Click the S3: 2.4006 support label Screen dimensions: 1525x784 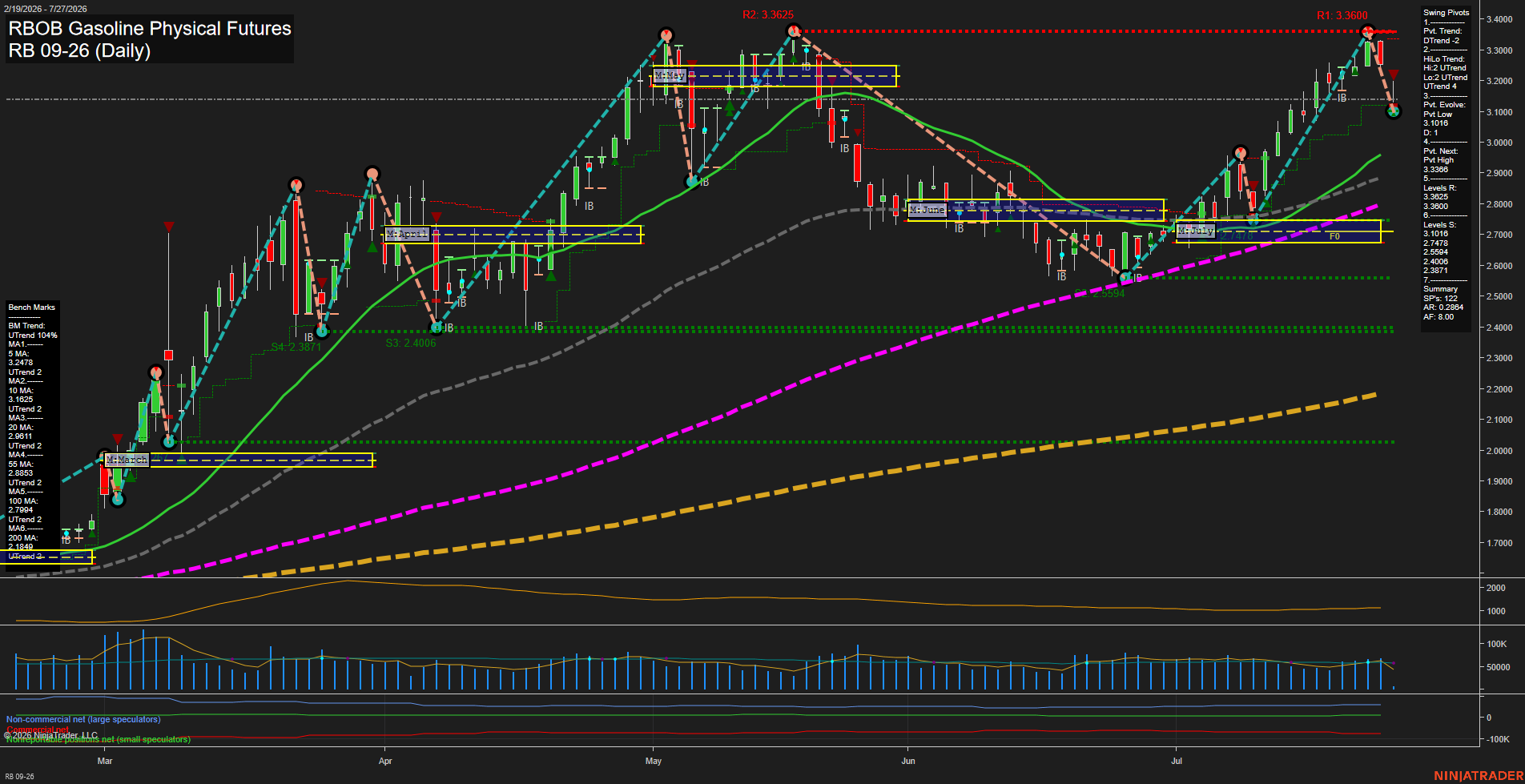[411, 343]
